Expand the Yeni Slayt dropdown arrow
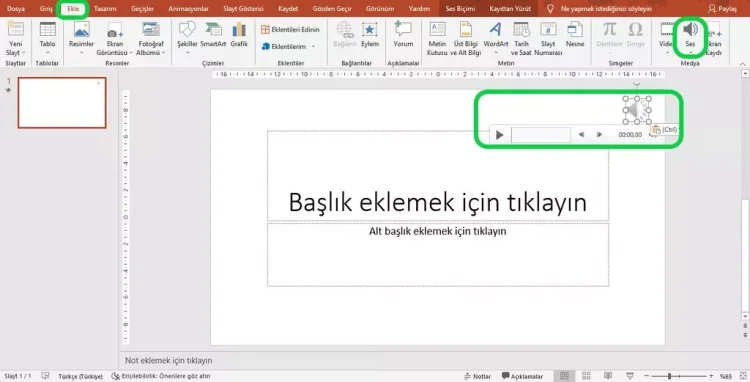The image size is (750, 382). tap(23, 53)
